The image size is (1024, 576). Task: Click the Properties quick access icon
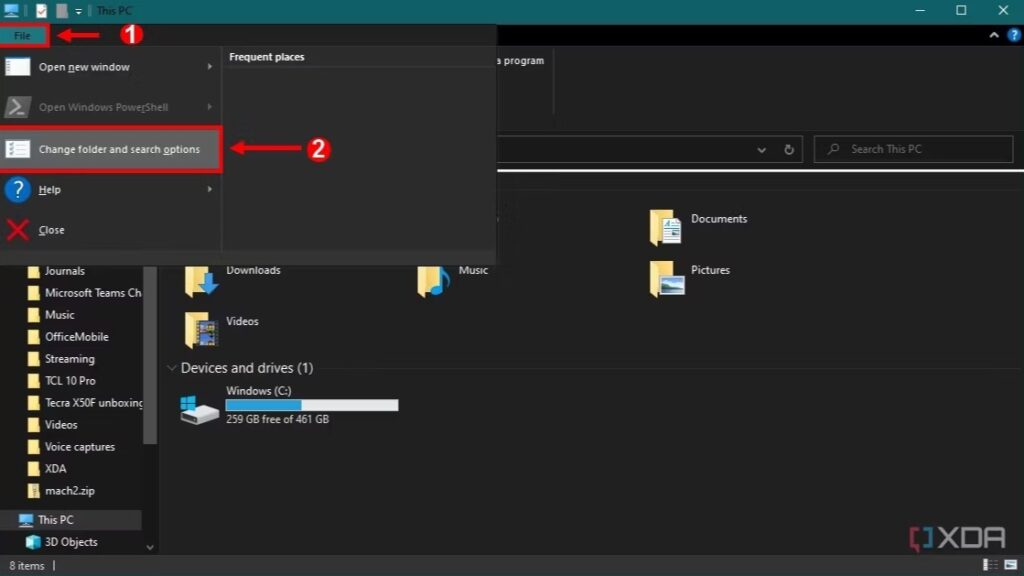[41, 10]
